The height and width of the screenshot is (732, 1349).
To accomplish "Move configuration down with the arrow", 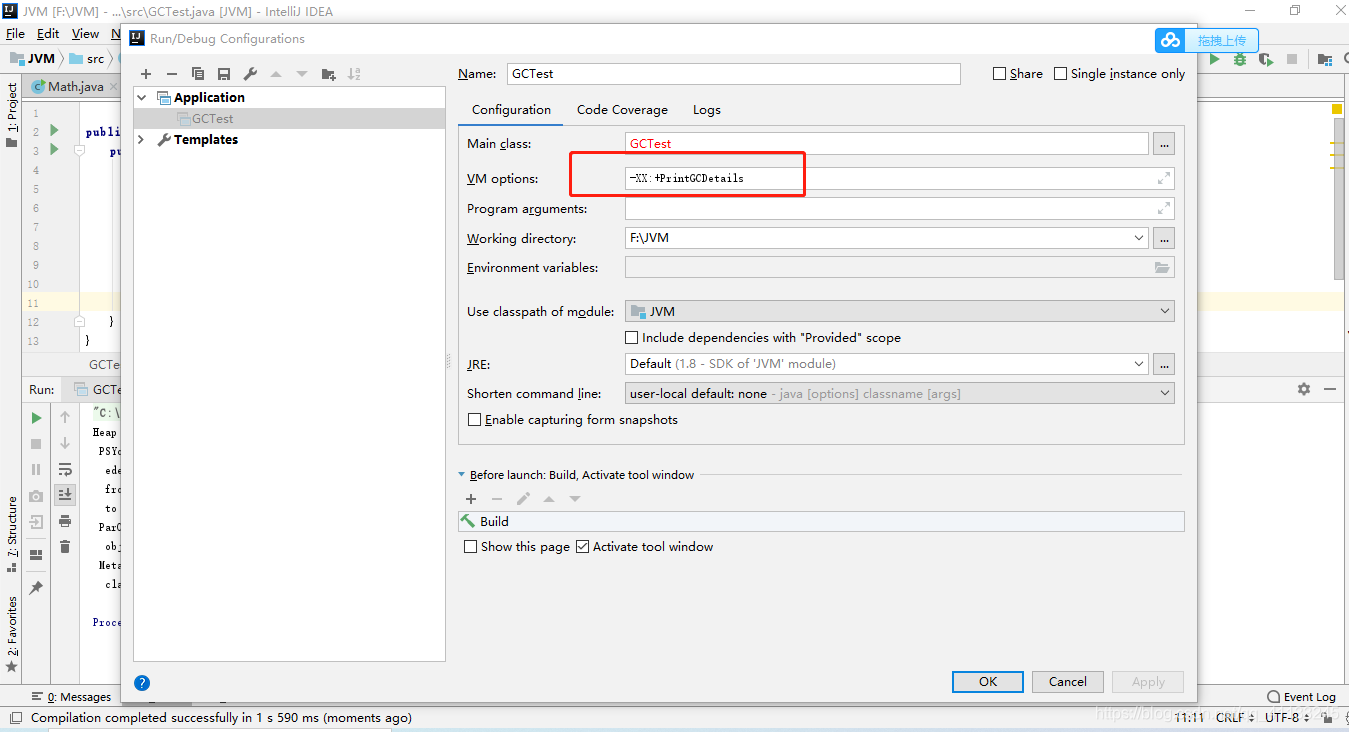I will click(302, 74).
